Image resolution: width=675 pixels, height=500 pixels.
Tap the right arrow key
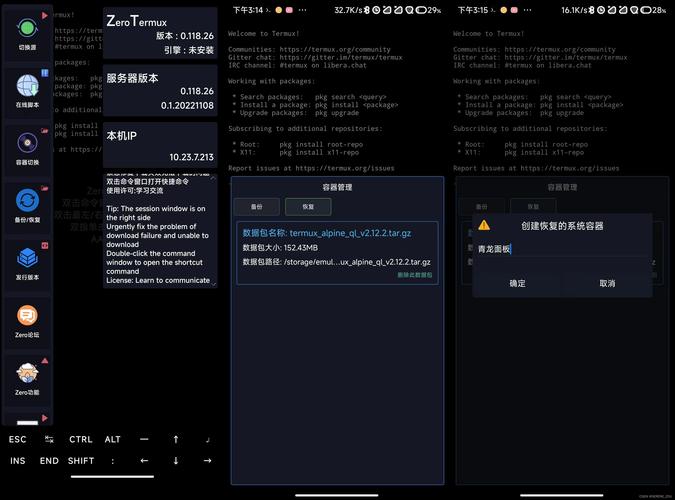pos(207,461)
